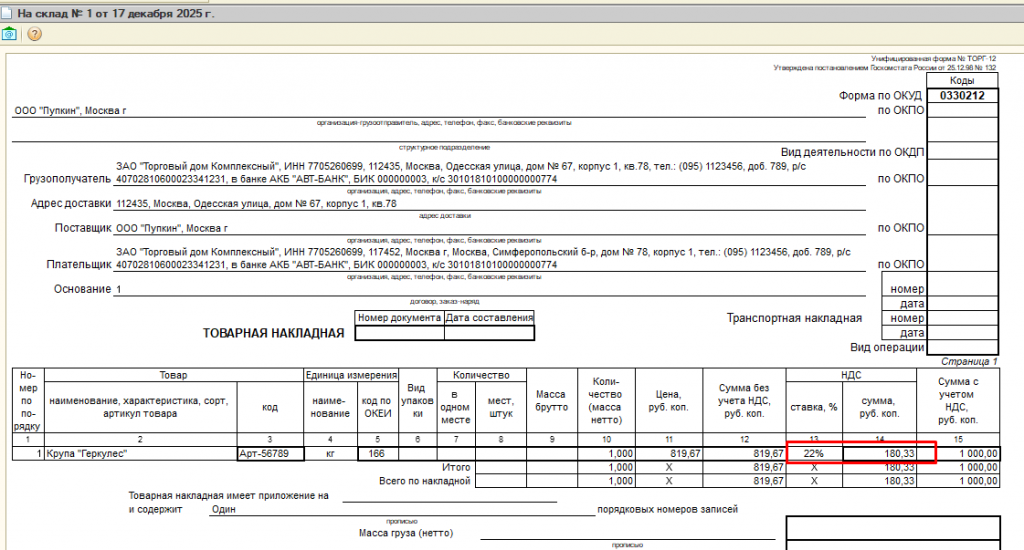Select the "Масса брутто" column header
The width and height of the screenshot is (1024, 550).
click(x=551, y=400)
